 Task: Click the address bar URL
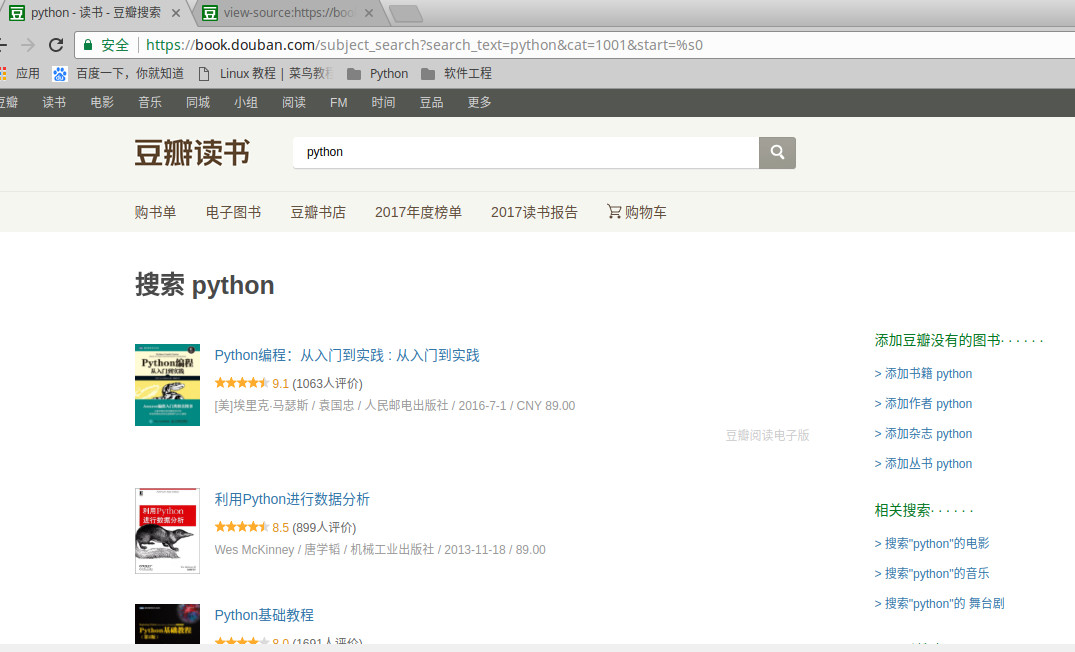[424, 45]
